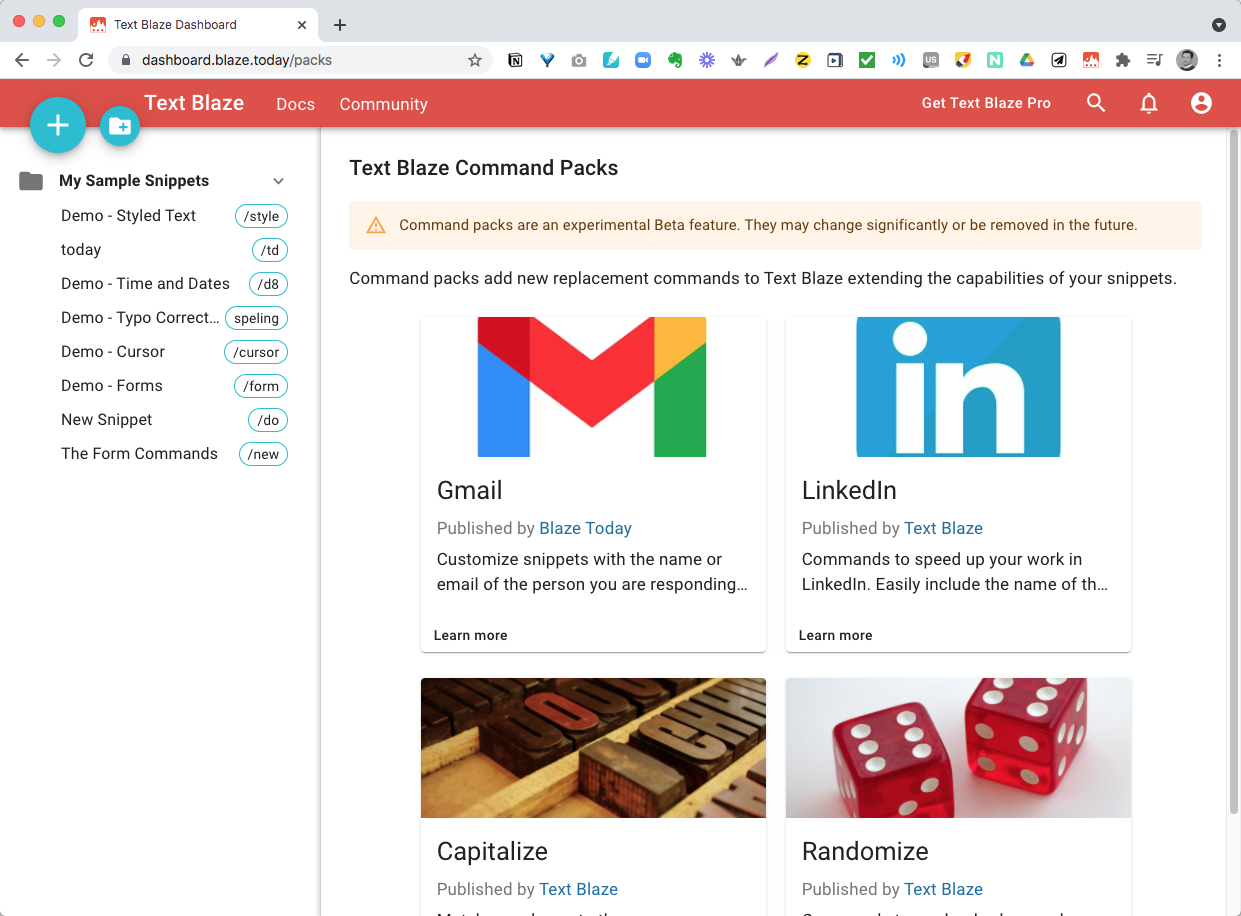Click Learn more on Gmail pack
This screenshot has height=916, width=1241.
(470, 635)
